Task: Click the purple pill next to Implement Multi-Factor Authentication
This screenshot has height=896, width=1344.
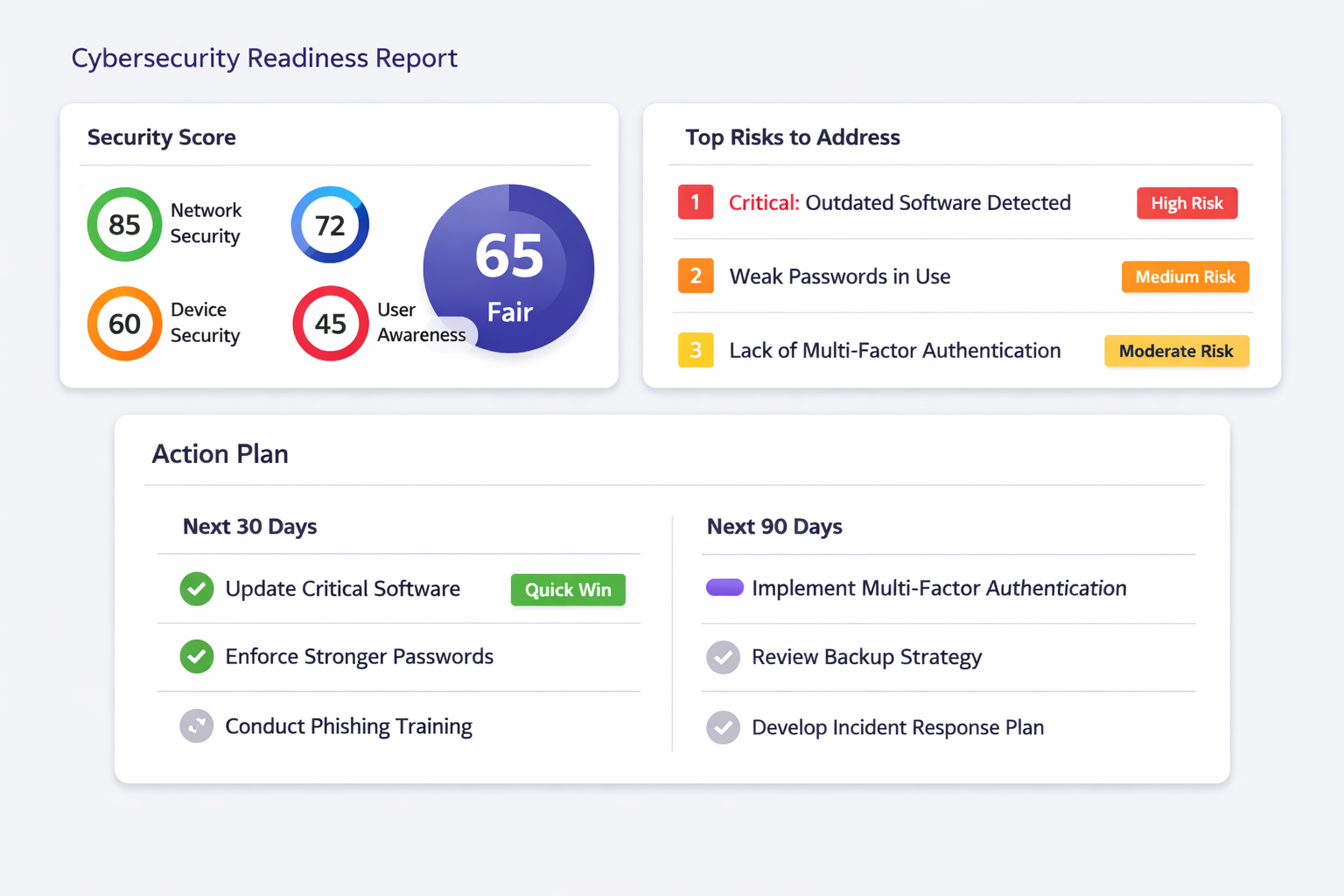Action: tap(724, 587)
